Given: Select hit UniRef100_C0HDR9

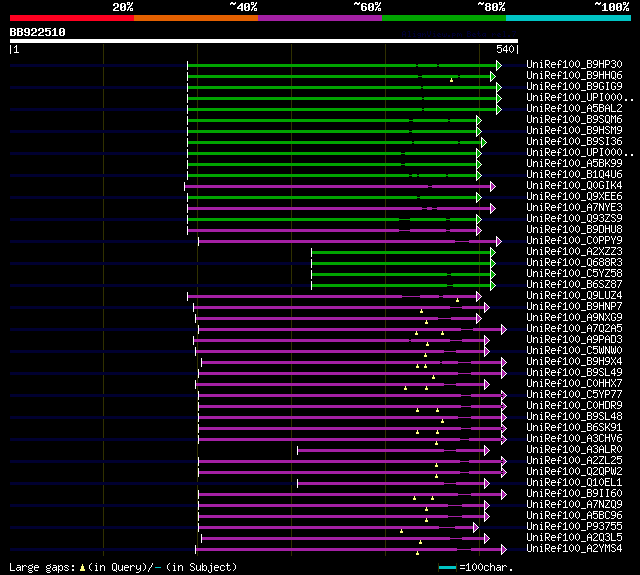Looking at the screenshot, I should point(574,406).
